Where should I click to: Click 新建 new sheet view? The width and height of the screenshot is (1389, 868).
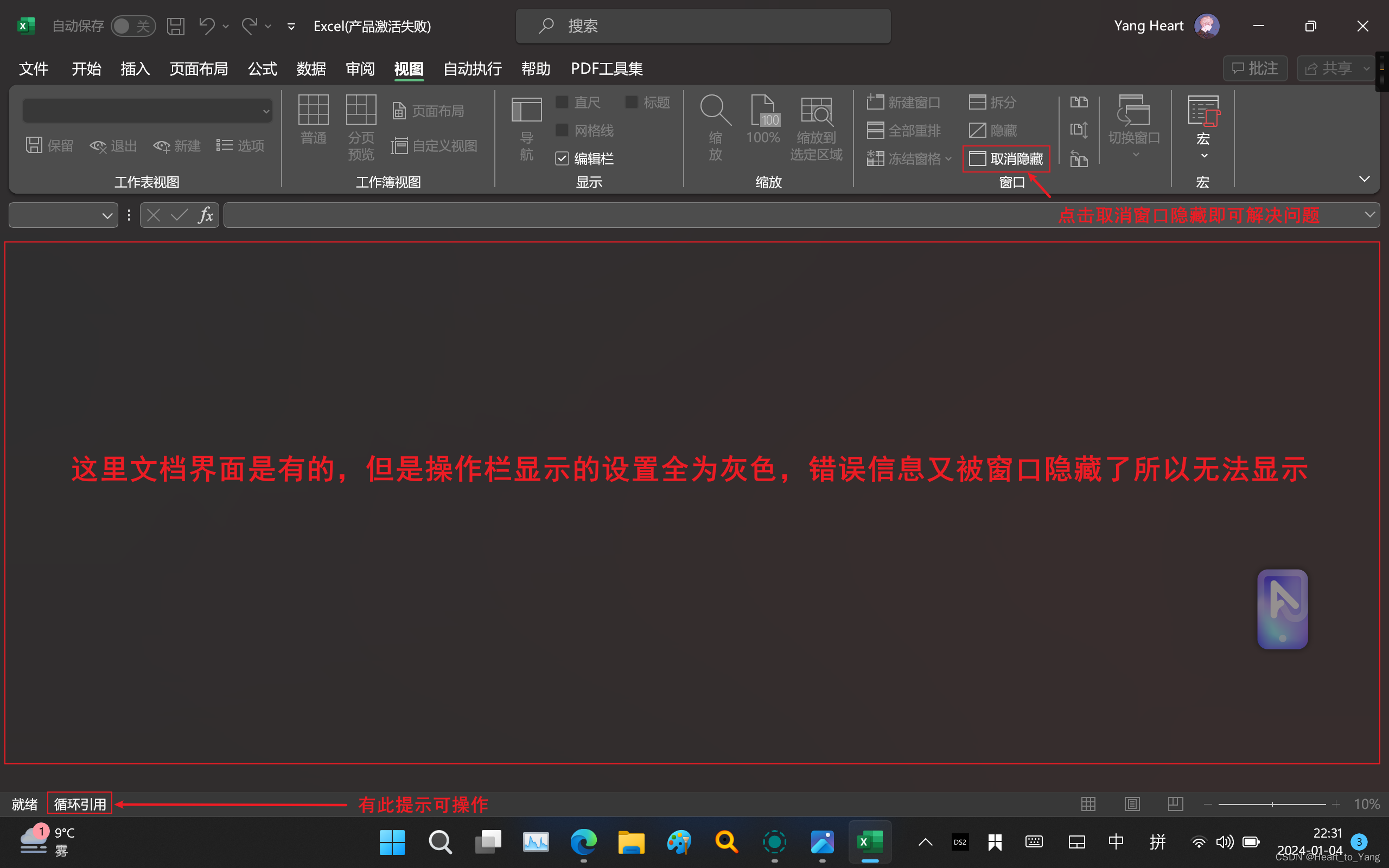click(x=177, y=145)
